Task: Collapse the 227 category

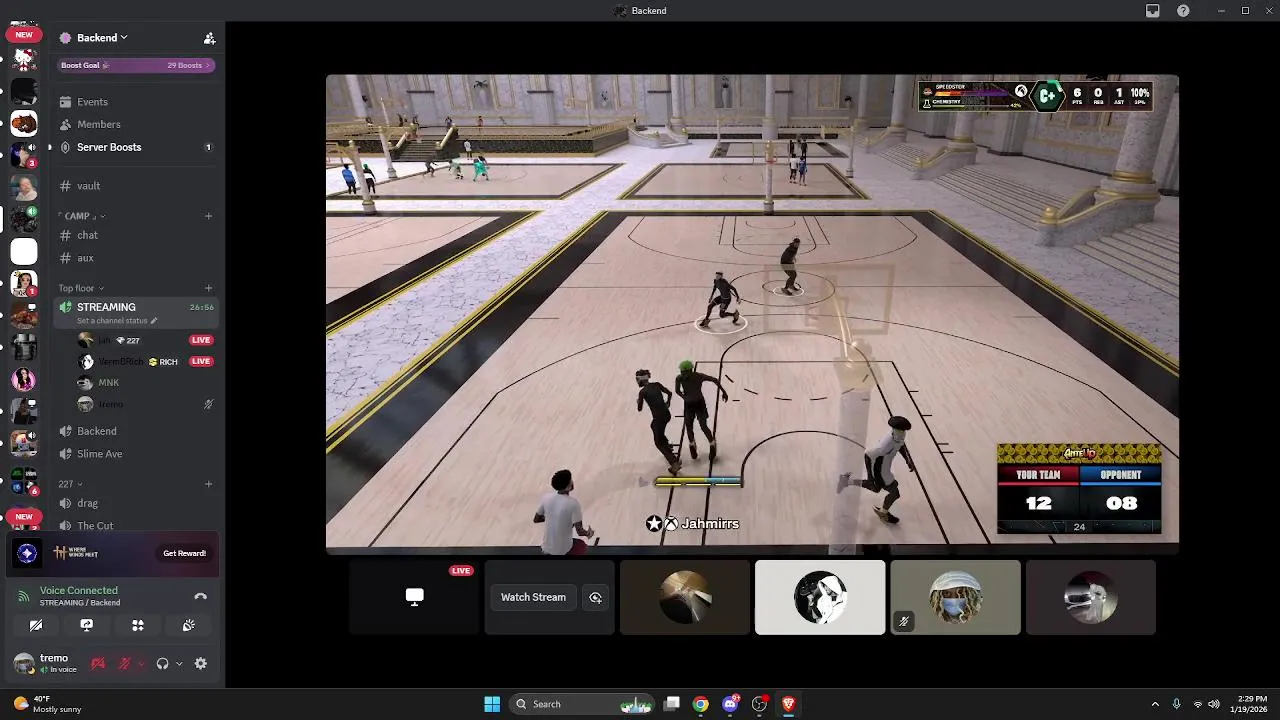Action: coord(70,484)
